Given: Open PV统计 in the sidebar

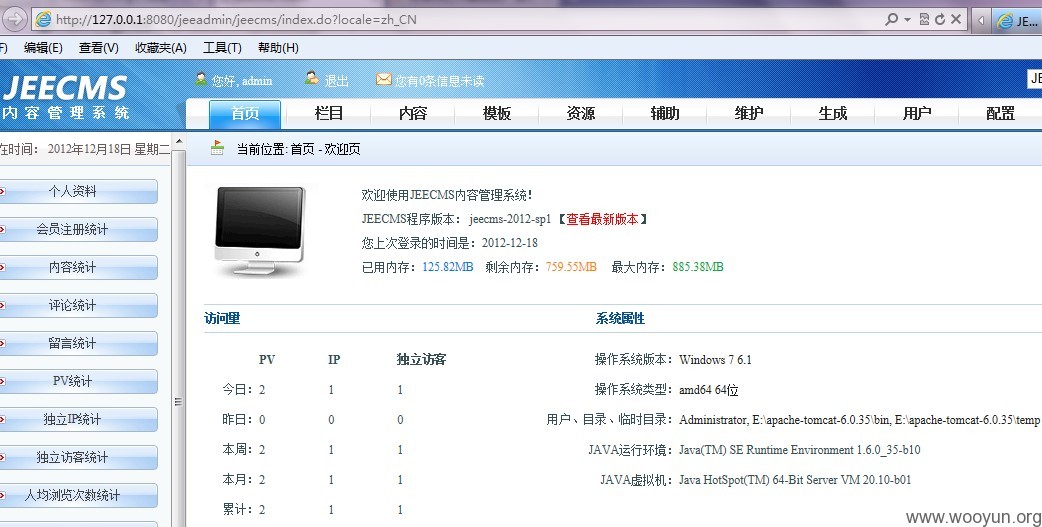Looking at the screenshot, I should coord(78,381).
